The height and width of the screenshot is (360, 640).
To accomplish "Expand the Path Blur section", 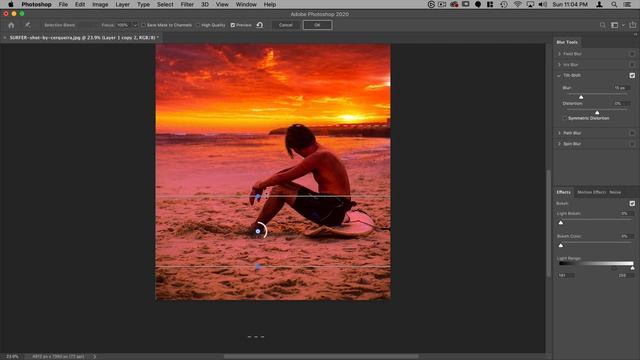I will [x=559, y=133].
